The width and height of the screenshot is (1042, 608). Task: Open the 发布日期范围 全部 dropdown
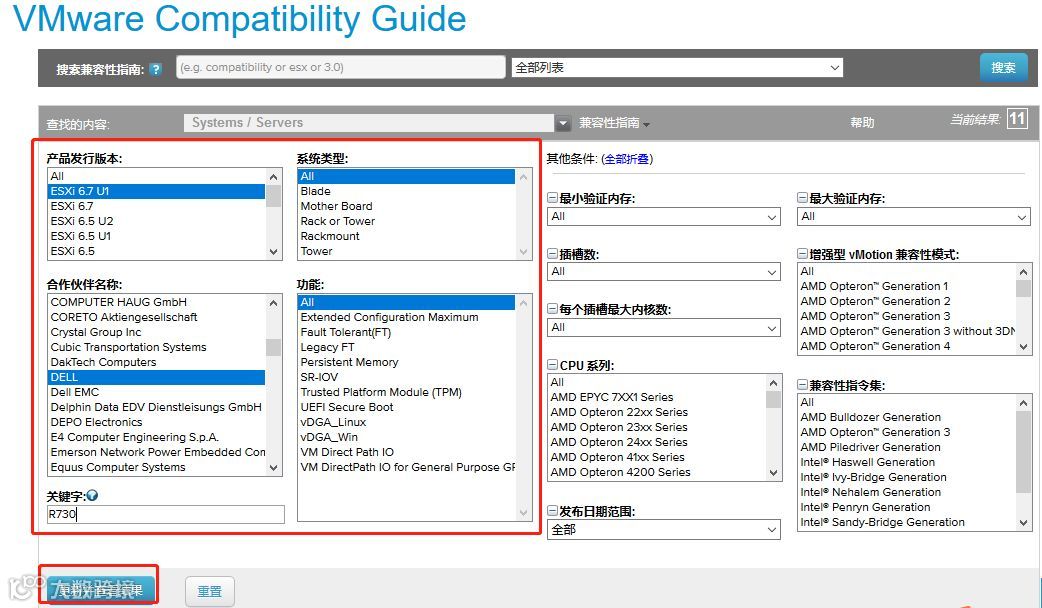[x=664, y=530]
